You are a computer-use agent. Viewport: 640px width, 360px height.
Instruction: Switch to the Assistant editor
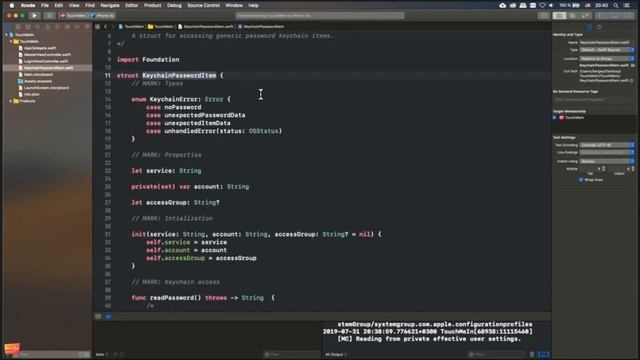(x=573, y=16)
